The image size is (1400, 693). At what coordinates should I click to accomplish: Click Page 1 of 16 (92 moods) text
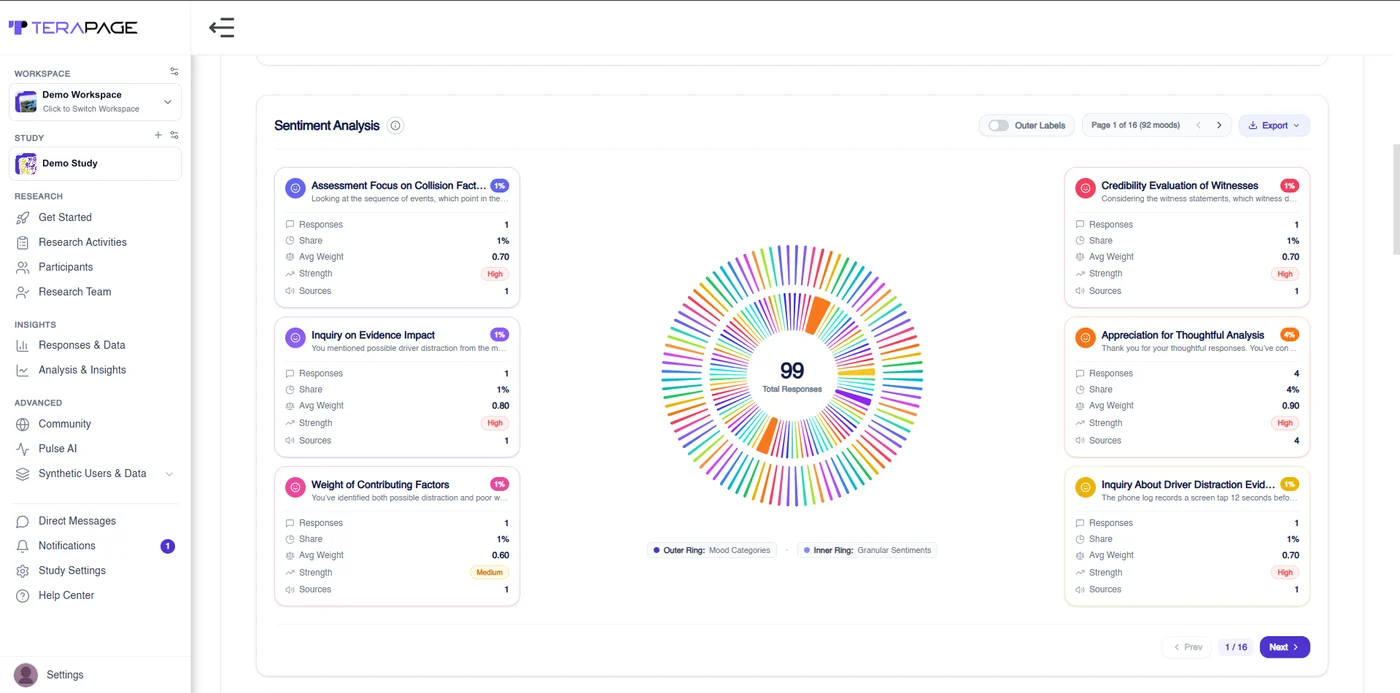click(x=1135, y=126)
